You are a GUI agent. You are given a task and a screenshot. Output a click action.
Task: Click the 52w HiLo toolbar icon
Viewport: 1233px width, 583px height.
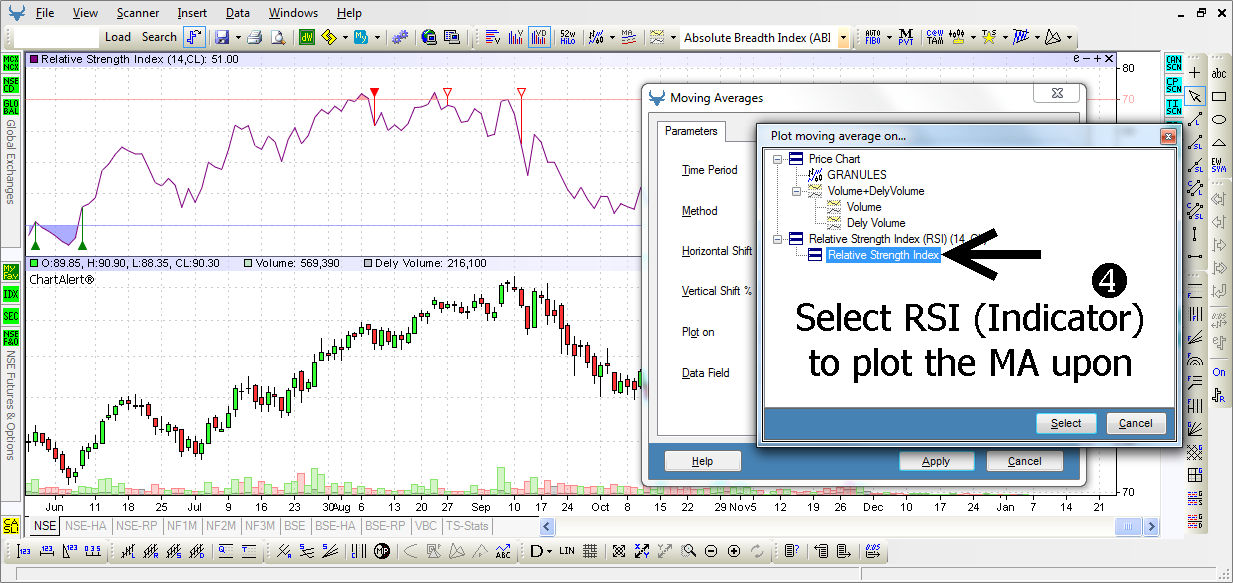[567, 37]
